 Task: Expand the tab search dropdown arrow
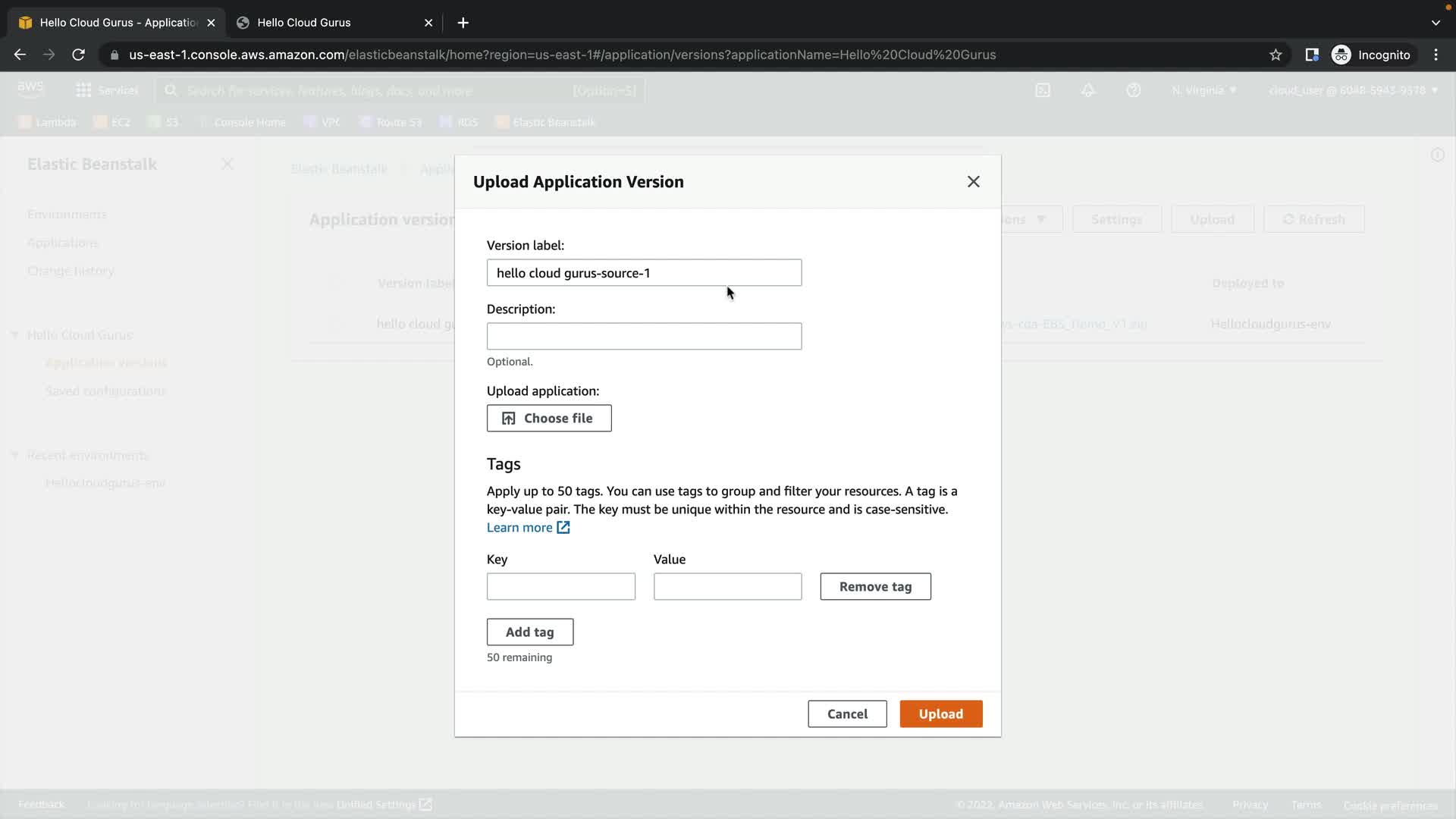[x=1435, y=23]
